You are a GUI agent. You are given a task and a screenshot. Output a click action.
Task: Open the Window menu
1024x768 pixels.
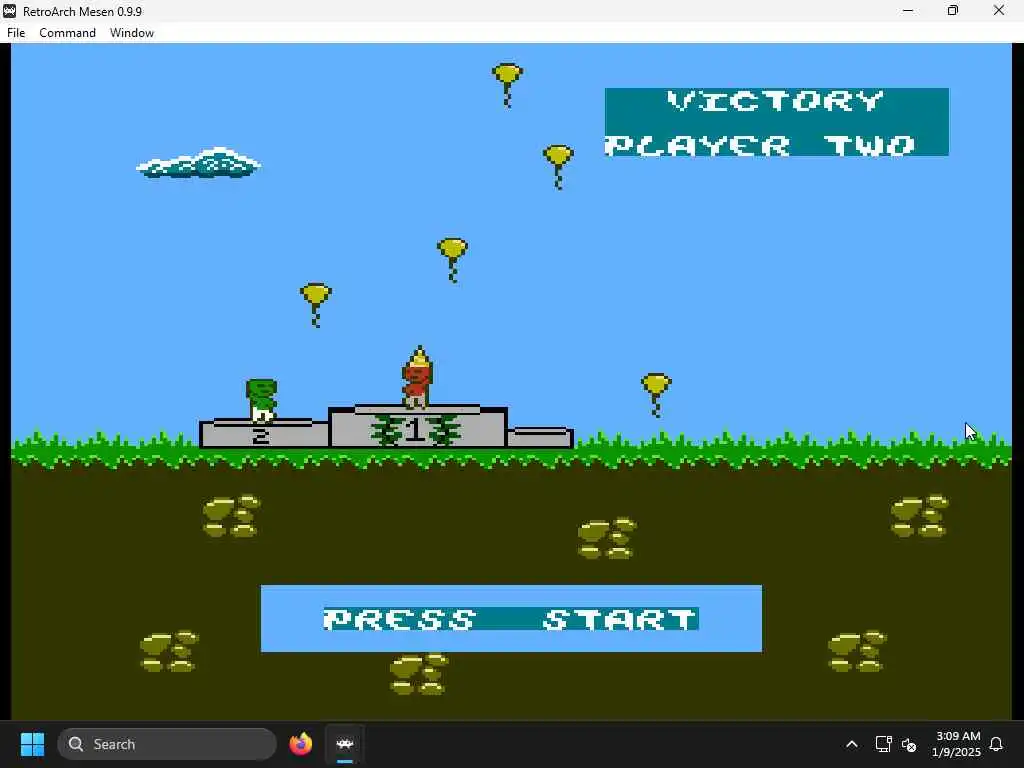tap(132, 33)
